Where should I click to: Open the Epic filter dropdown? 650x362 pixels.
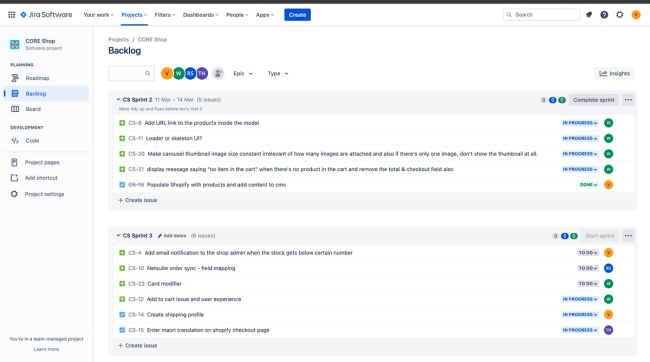pos(243,73)
